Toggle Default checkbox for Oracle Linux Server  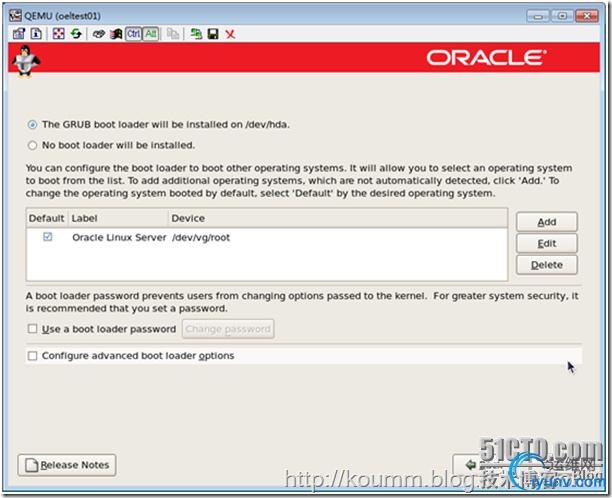[48, 237]
